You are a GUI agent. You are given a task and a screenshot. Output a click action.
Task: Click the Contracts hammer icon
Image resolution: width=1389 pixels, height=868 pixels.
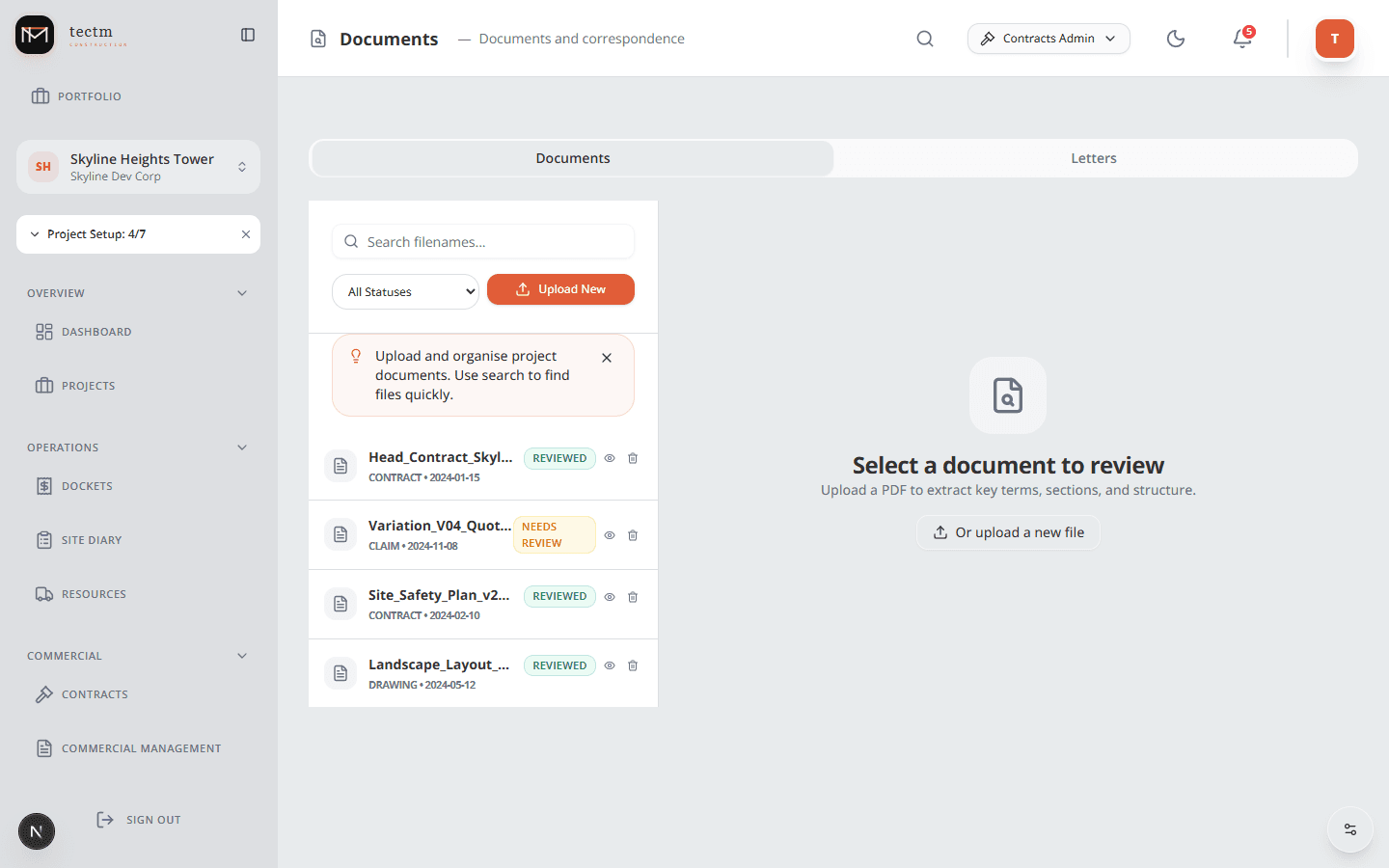[x=42, y=693]
